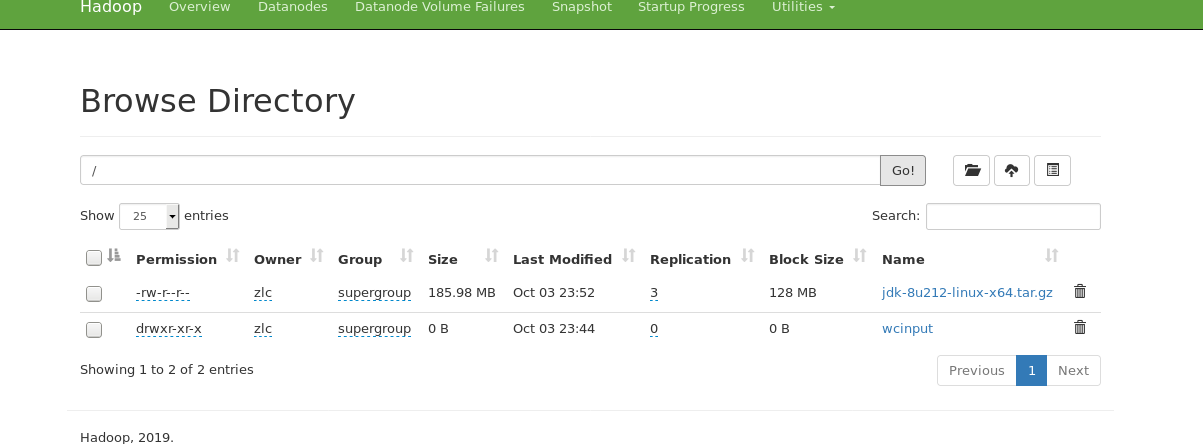Viewport: 1203px width, 444px height.
Task: Click the Block Size column header text
Action: point(806,259)
